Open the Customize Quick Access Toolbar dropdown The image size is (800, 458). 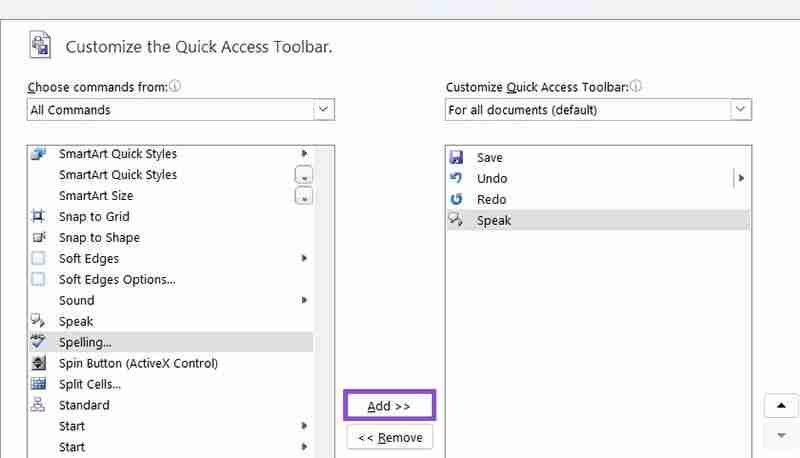(740, 110)
